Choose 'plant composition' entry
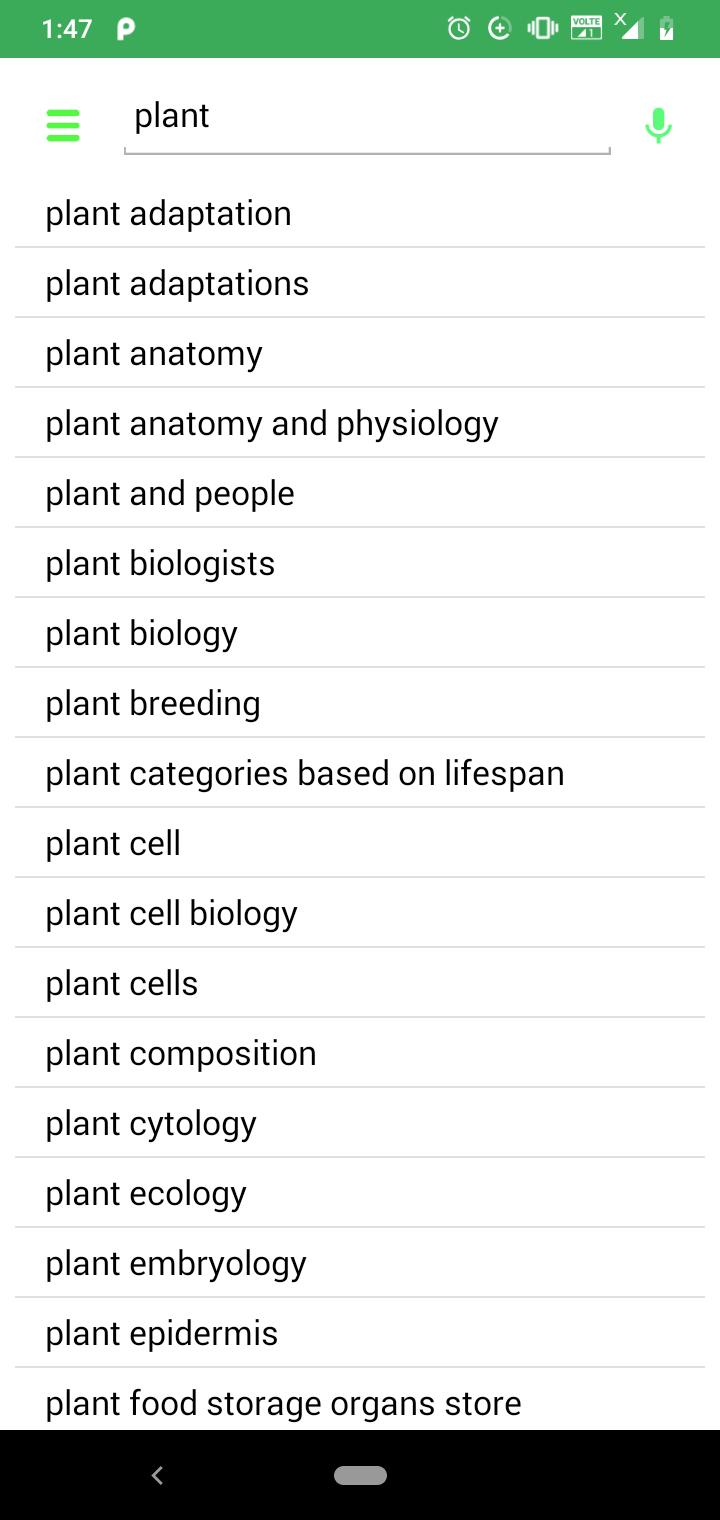Screen dimensions: 720x1520 click(360, 1053)
